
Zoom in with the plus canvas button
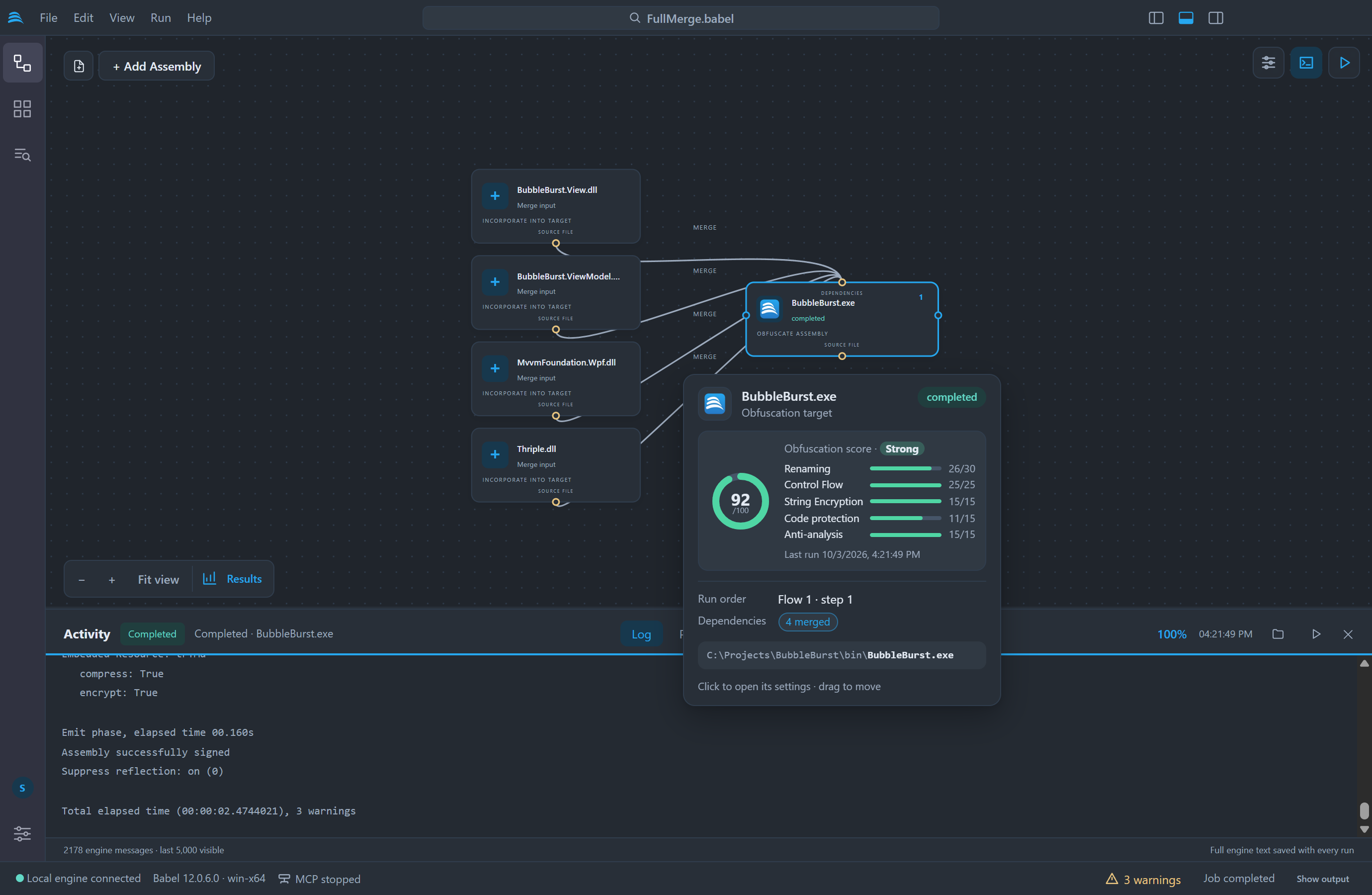tap(112, 580)
